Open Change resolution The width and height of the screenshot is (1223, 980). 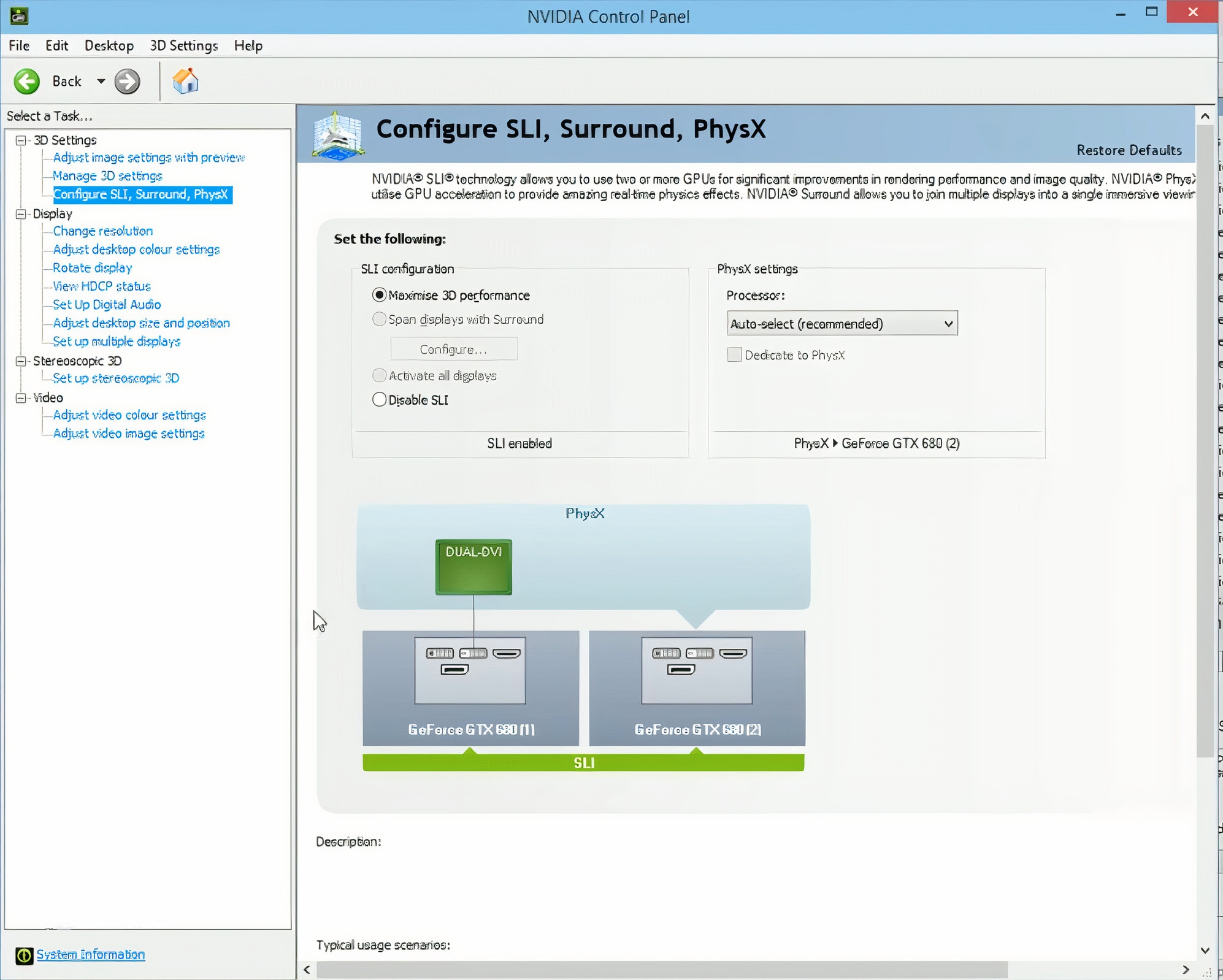103,231
